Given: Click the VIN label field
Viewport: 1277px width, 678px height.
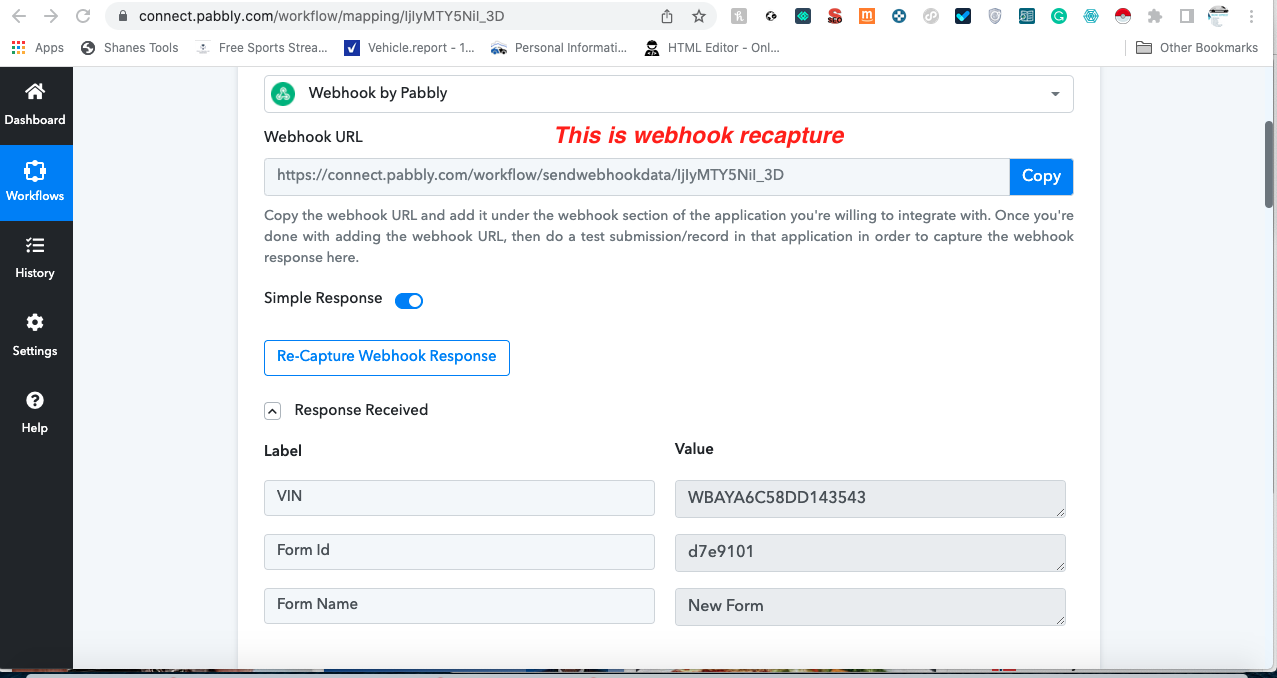Looking at the screenshot, I should coord(459,498).
